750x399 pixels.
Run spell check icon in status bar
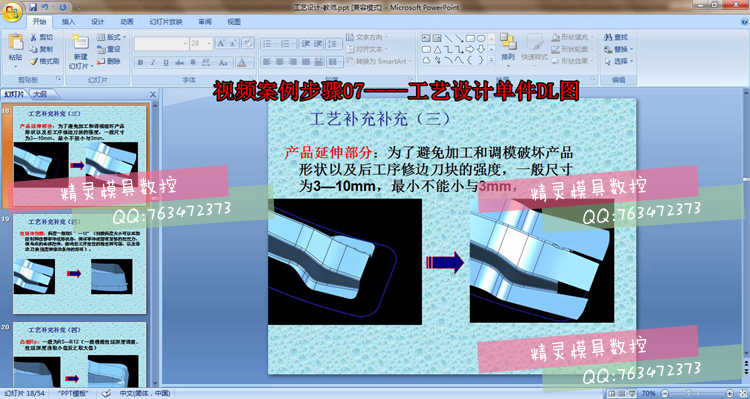click(x=106, y=393)
